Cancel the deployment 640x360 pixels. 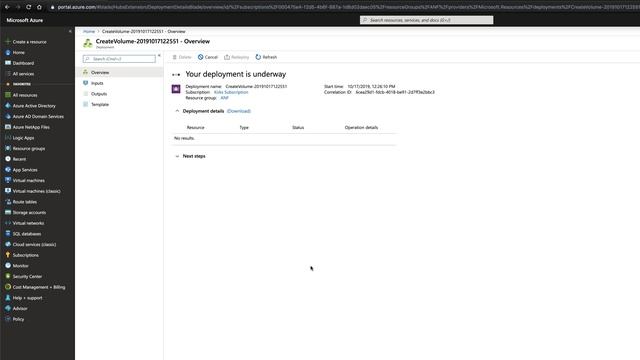(x=208, y=57)
